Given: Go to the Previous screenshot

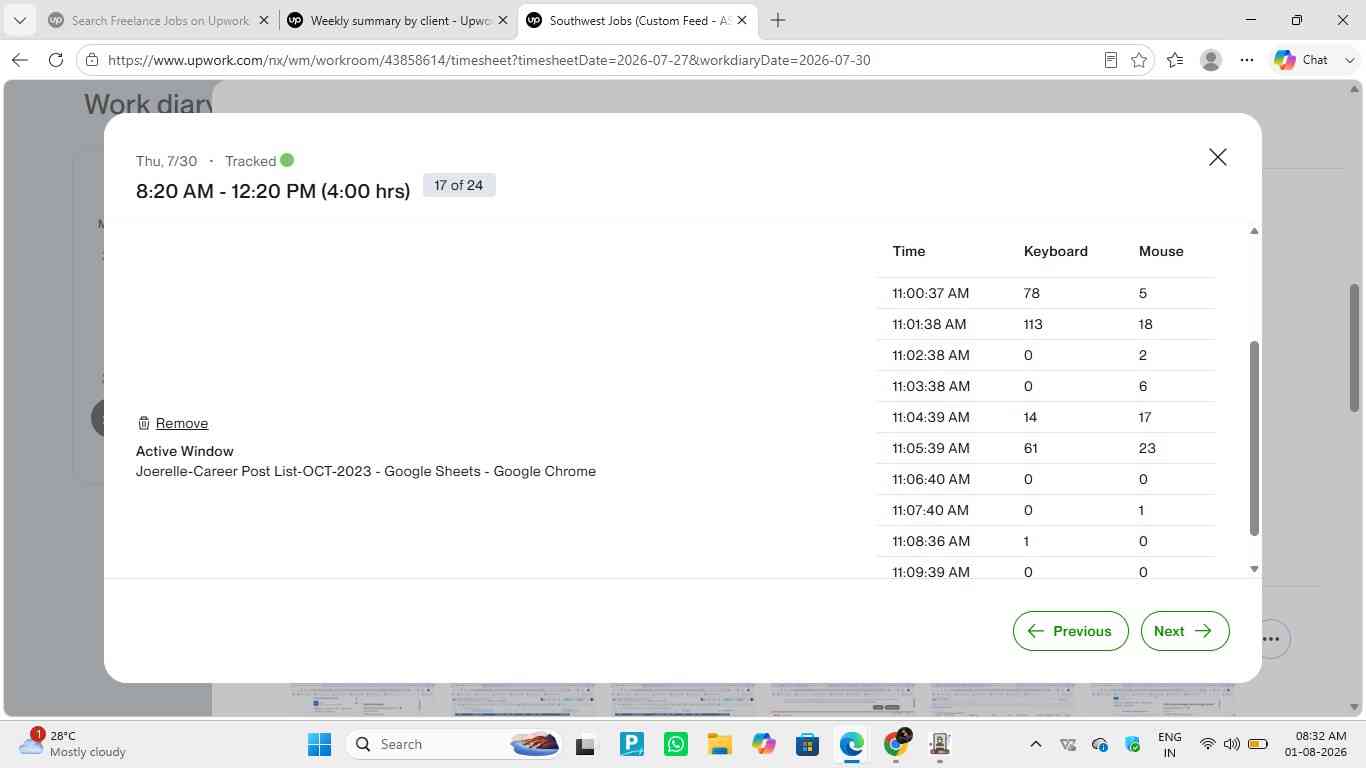Looking at the screenshot, I should click(x=1070, y=631).
